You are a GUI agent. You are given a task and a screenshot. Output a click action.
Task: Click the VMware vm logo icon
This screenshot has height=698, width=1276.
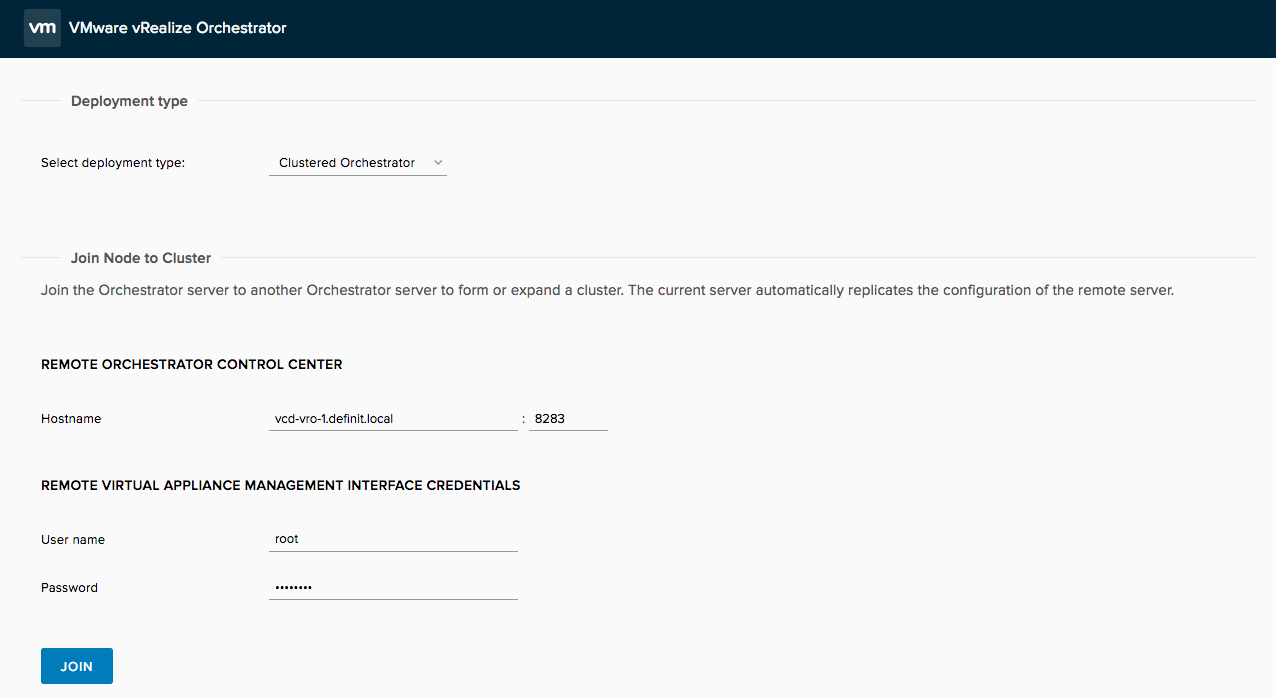pos(41,28)
